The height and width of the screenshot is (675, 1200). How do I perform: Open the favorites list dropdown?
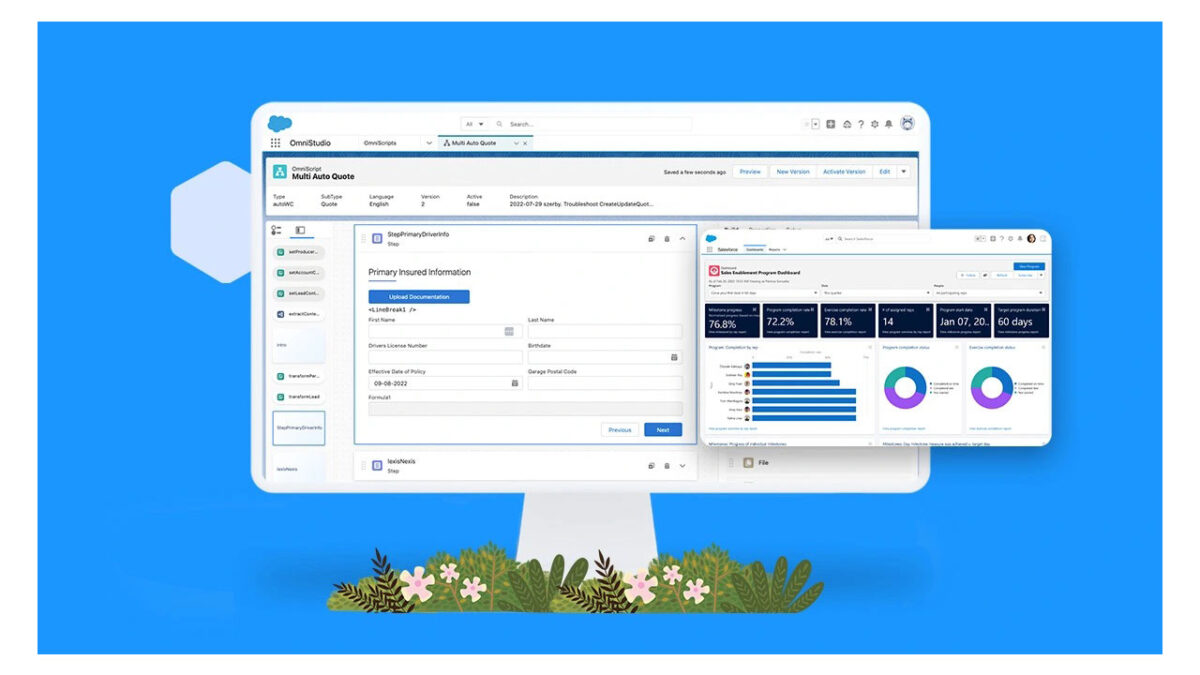click(x=815, y=124)
